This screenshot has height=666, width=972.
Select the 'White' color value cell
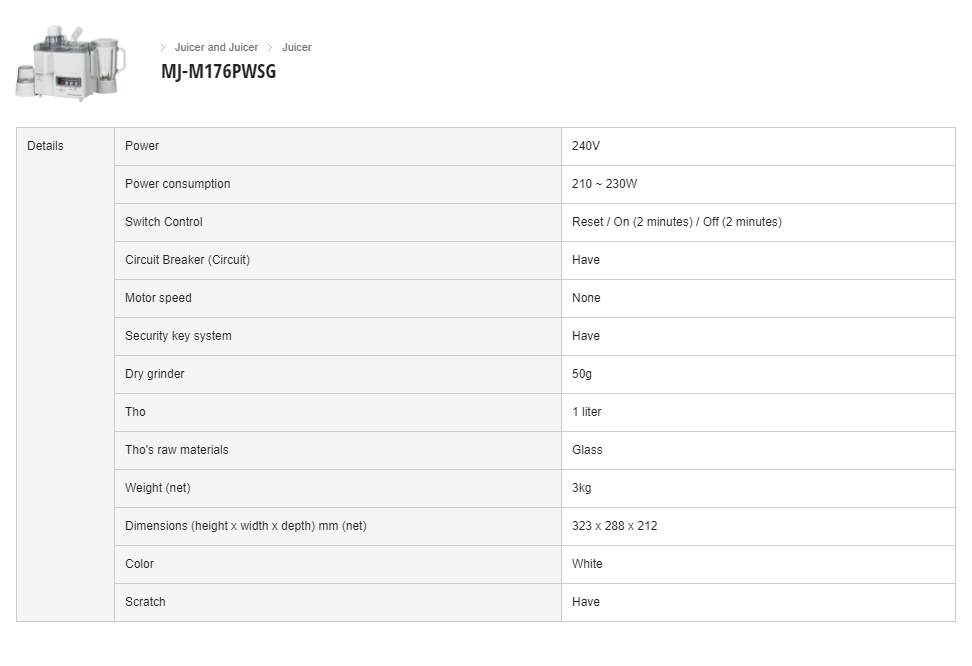tap(758, 564)
